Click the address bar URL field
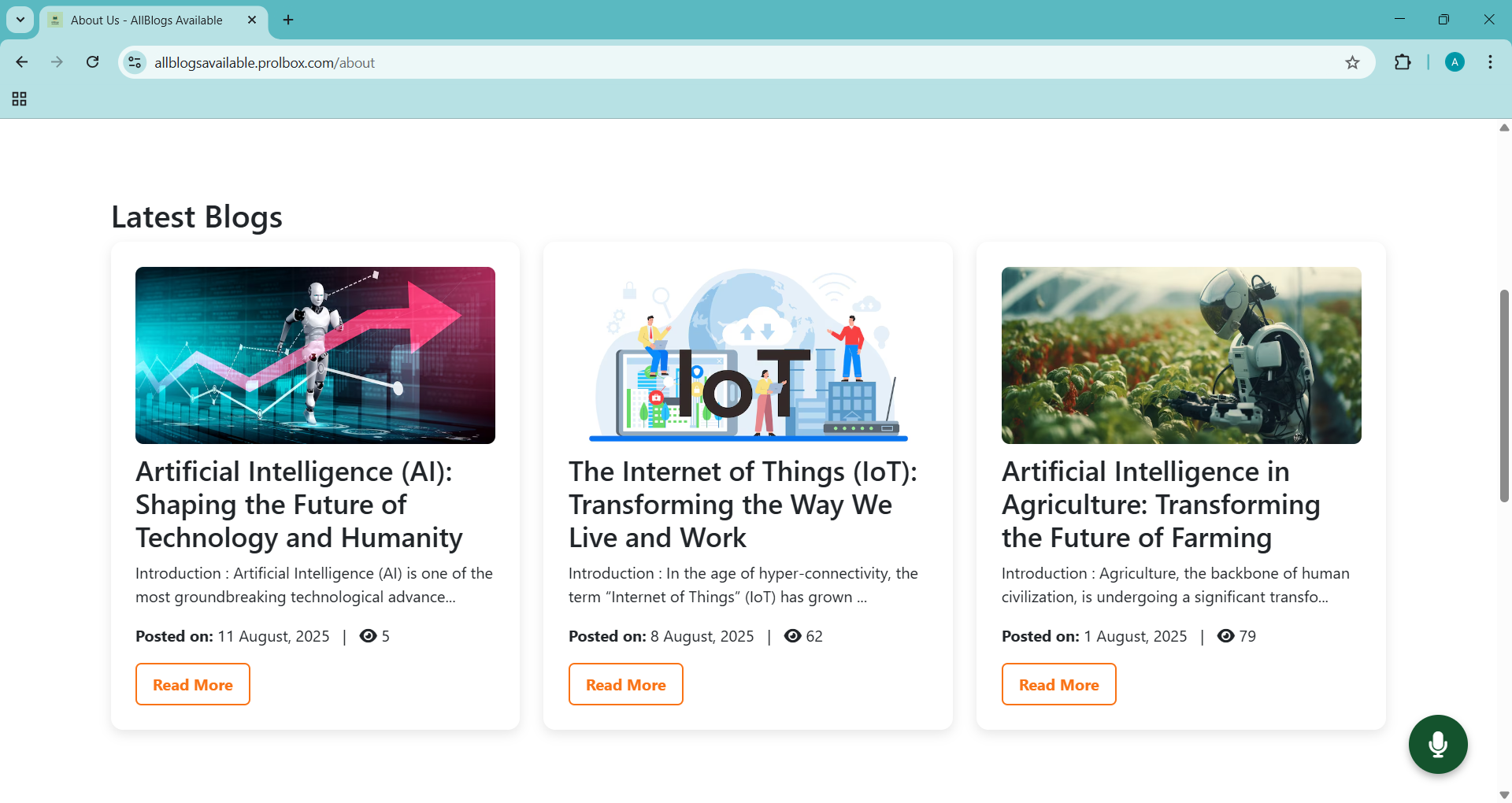Image resolution: width=1512 pixels, height=803 pixels. [709, 63]
